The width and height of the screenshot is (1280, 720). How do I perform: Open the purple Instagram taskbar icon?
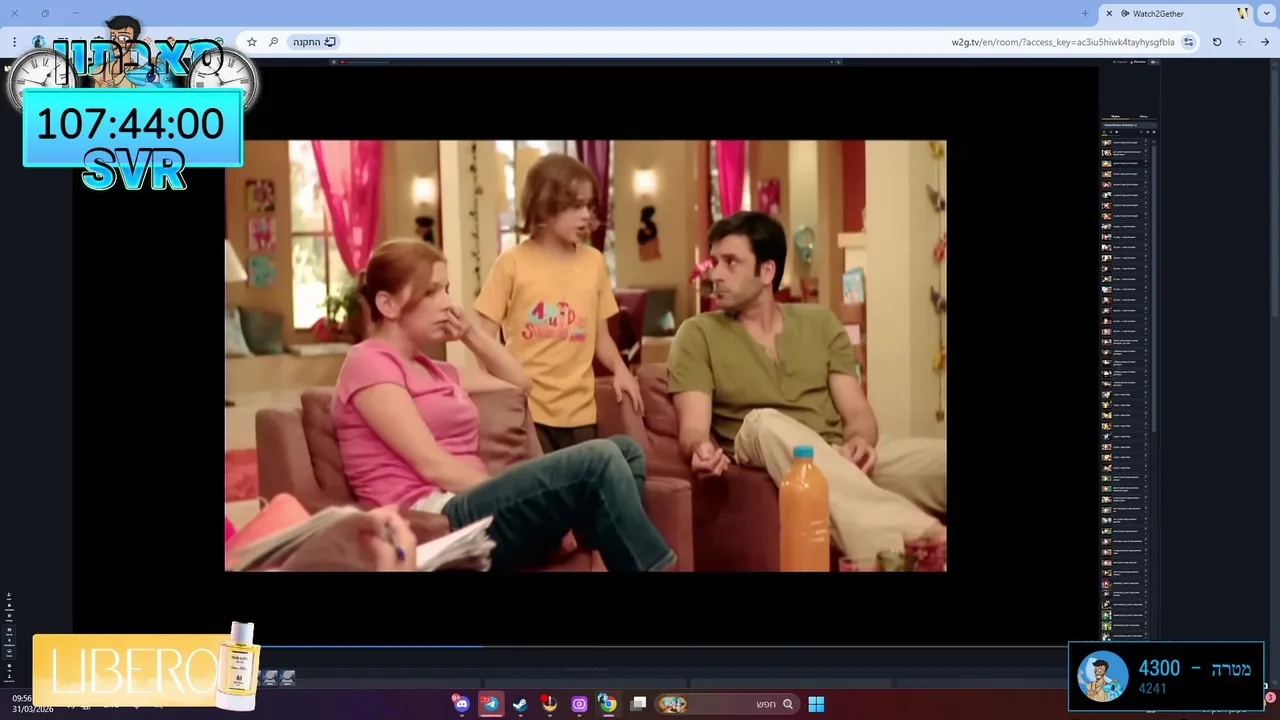(x=579, y=704)
